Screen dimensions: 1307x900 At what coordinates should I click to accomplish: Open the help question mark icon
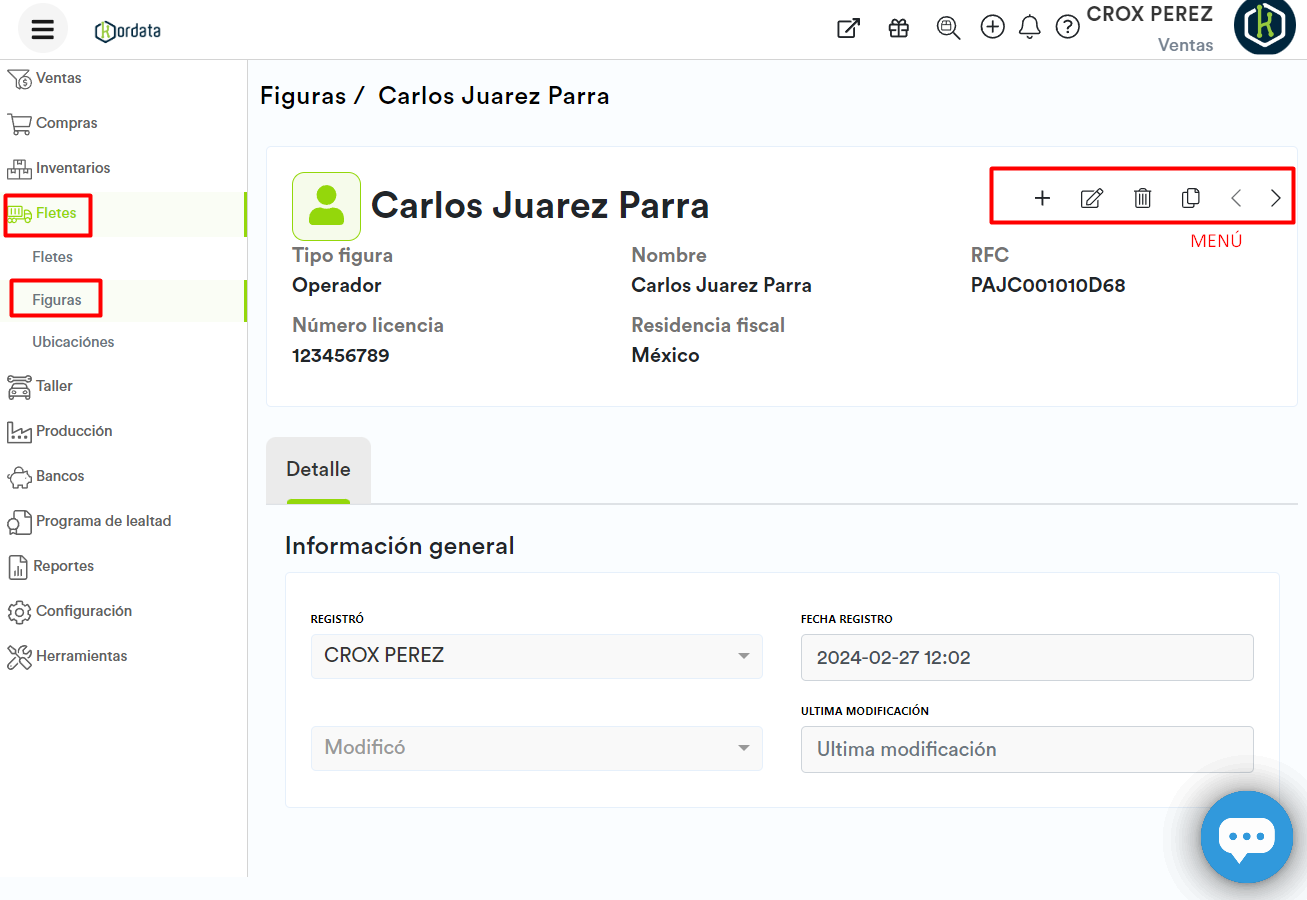coord(1068,28)
